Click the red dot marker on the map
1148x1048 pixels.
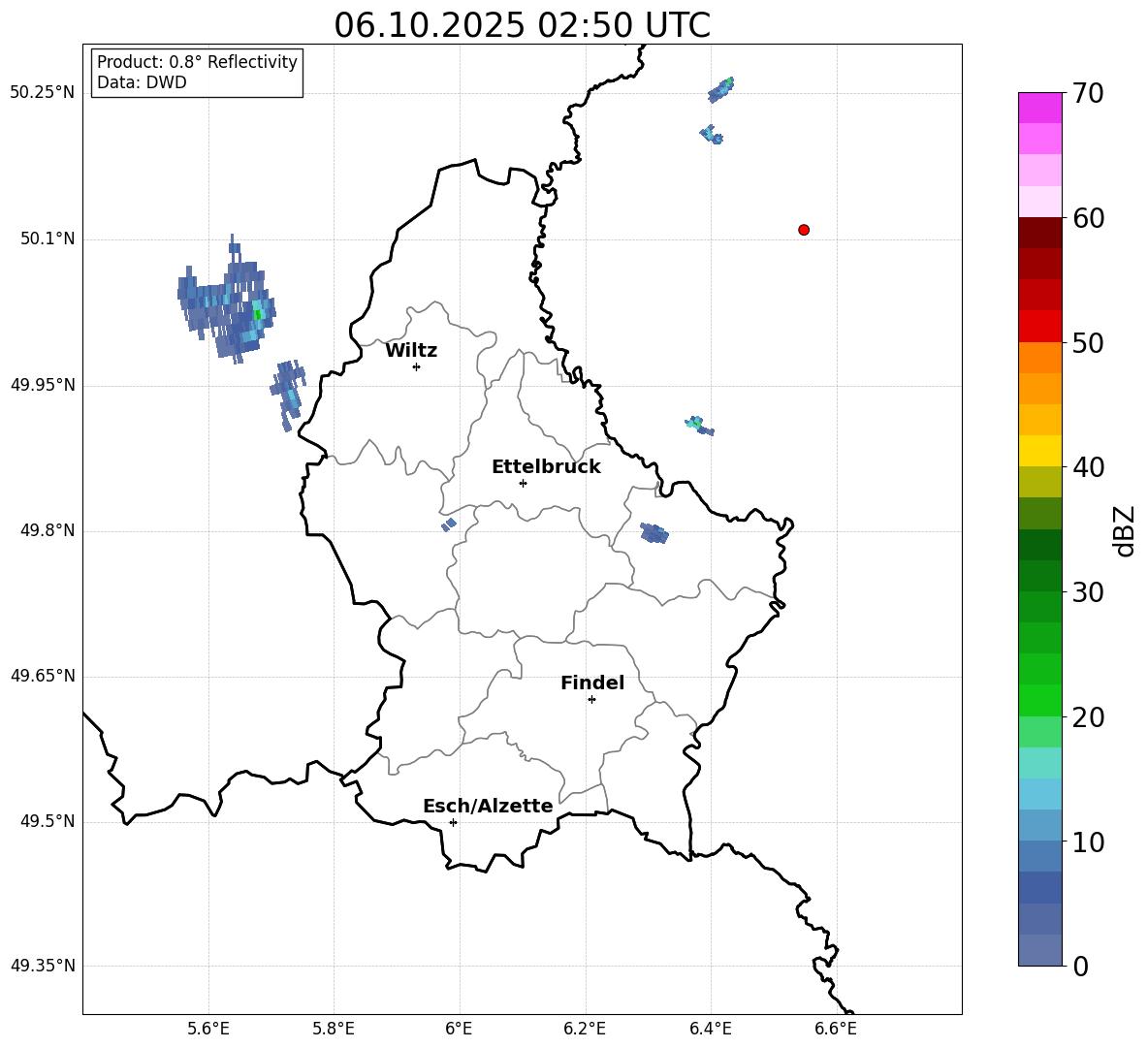(803, 230)
